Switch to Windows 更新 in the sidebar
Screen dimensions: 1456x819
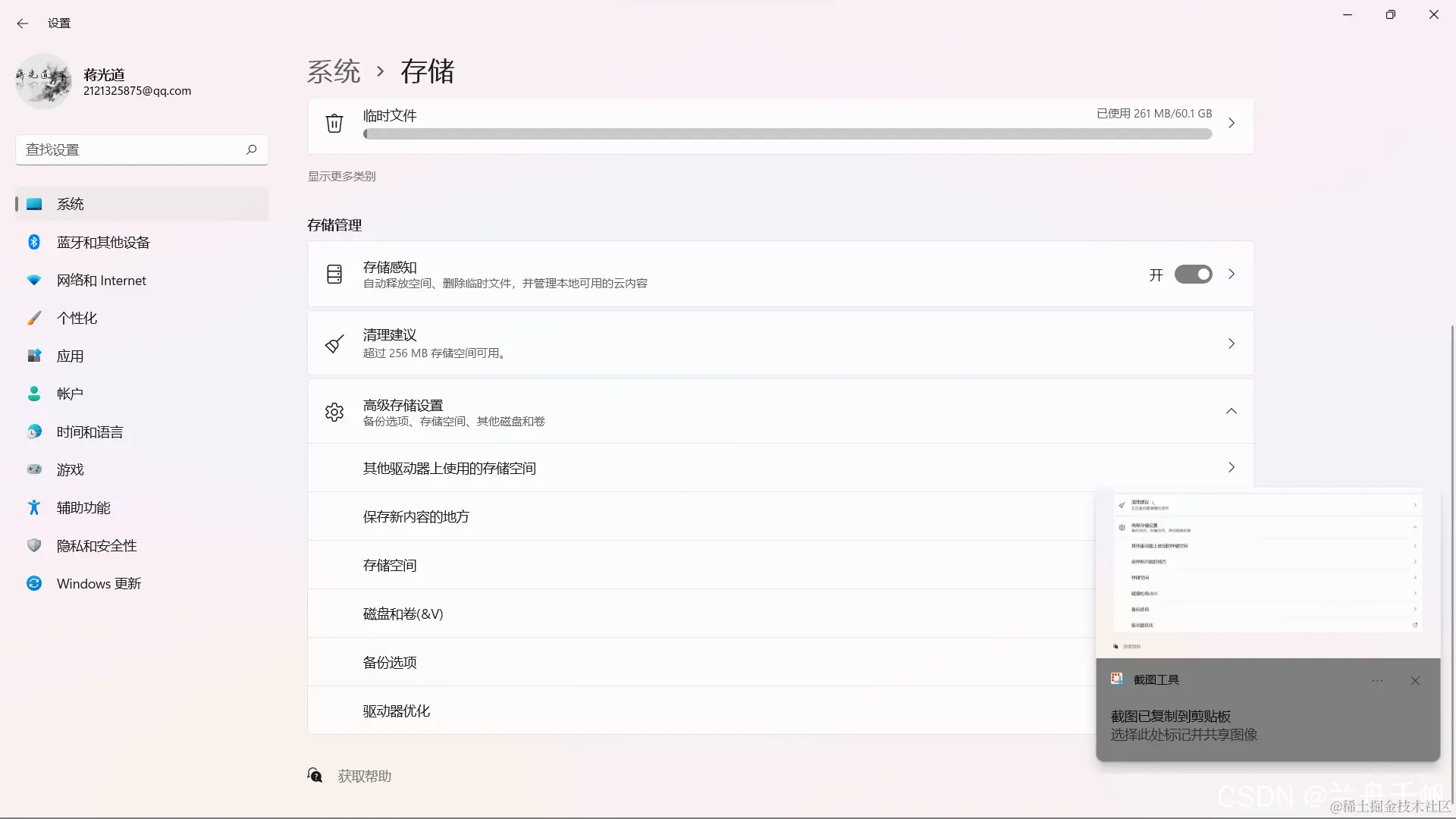click(98, 583)
